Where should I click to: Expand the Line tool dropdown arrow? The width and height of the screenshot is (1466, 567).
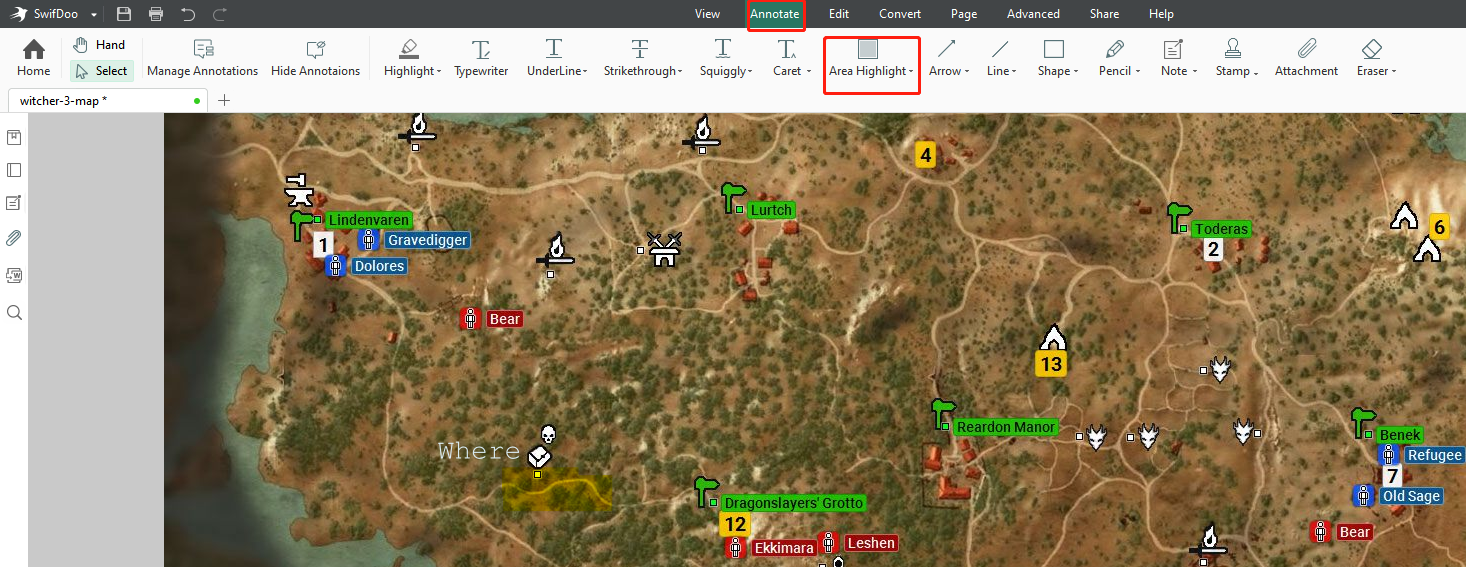[1014, 72]
